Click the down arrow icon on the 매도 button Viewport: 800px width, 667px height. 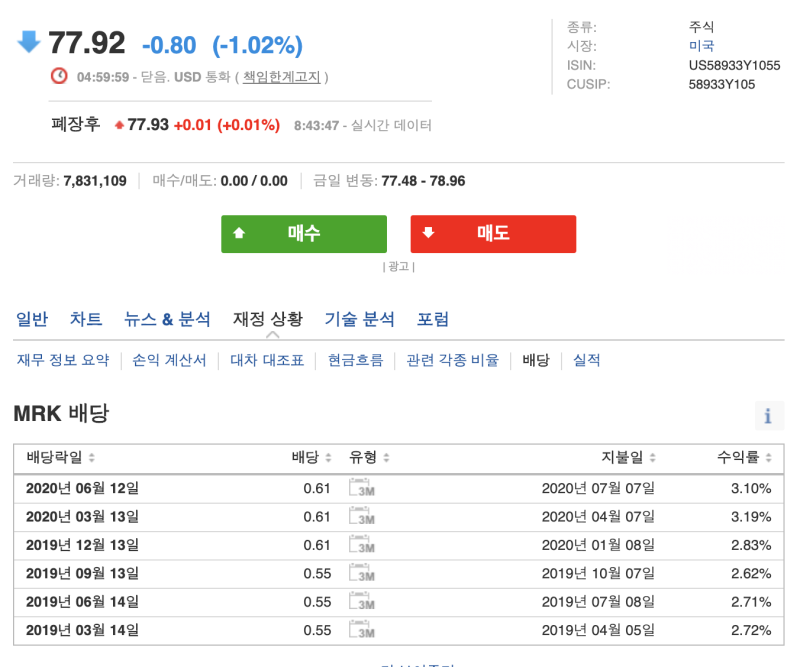(x=428, y=233)
